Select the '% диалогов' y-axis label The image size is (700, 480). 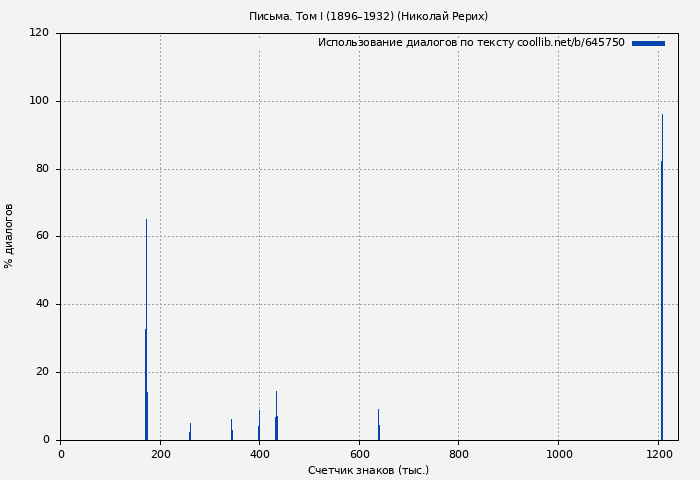9,236
